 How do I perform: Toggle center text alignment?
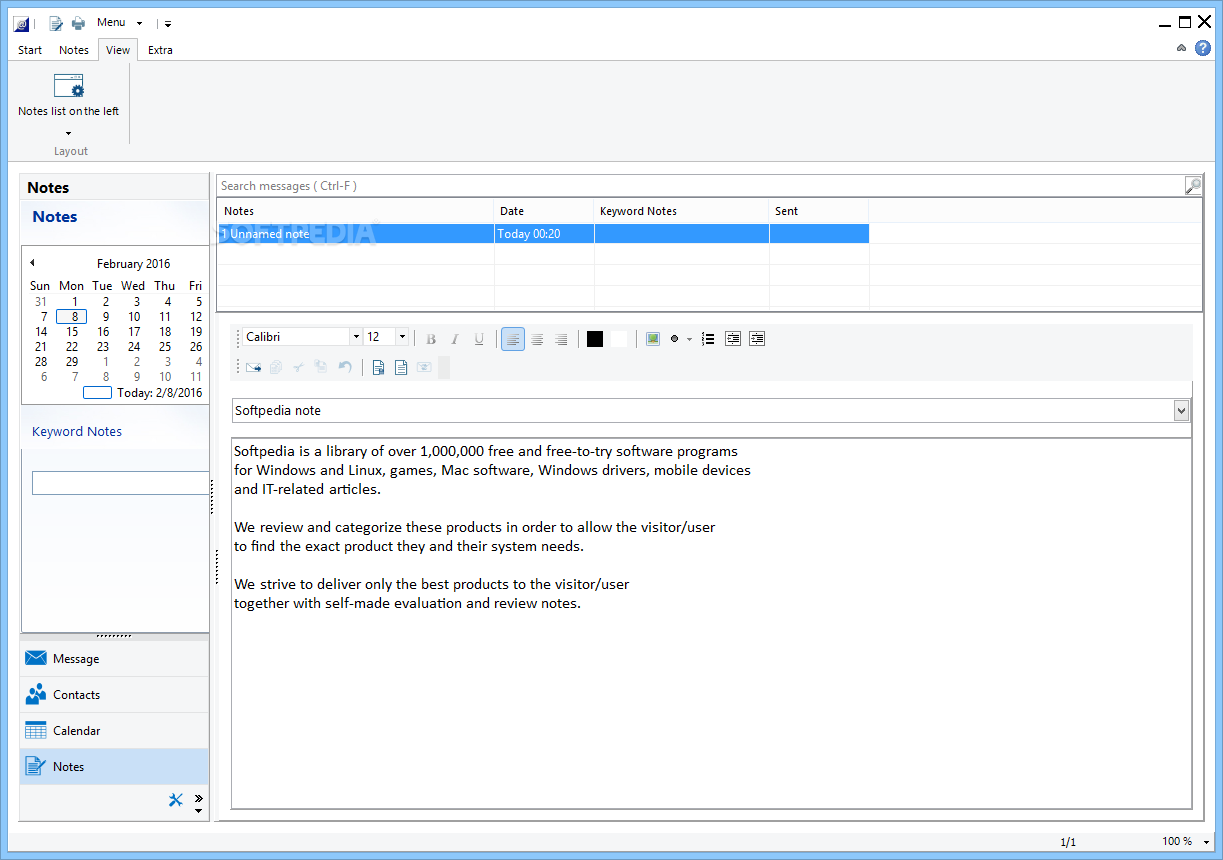[x=537, y=339]
